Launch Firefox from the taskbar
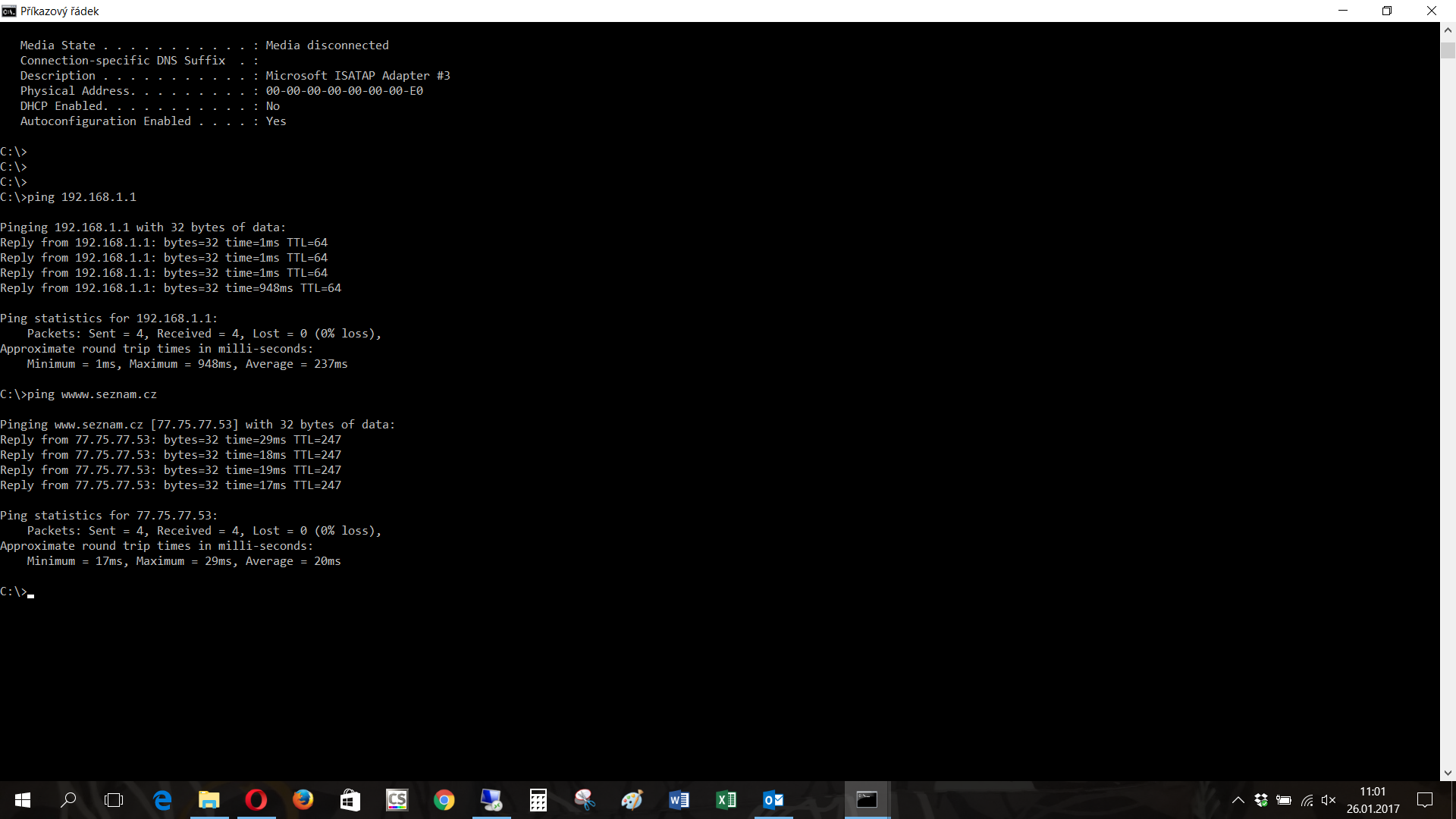Viewport: 1456px width, 819px height. coord(303,800)
